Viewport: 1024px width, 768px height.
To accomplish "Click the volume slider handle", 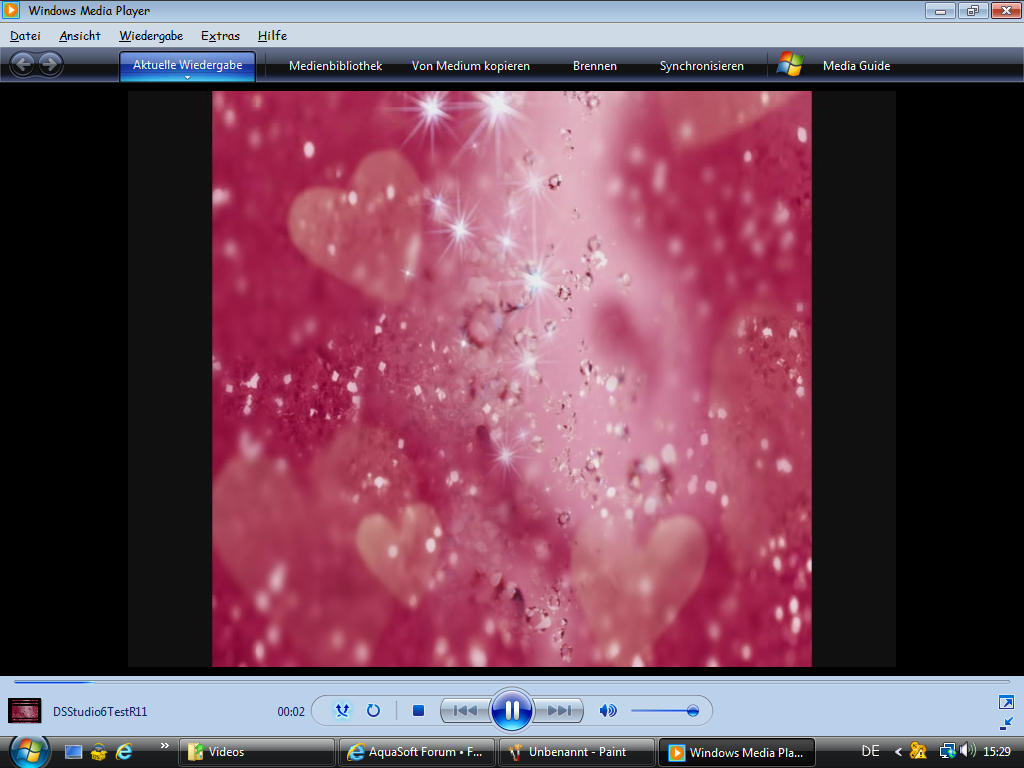I will coord(692,711).
